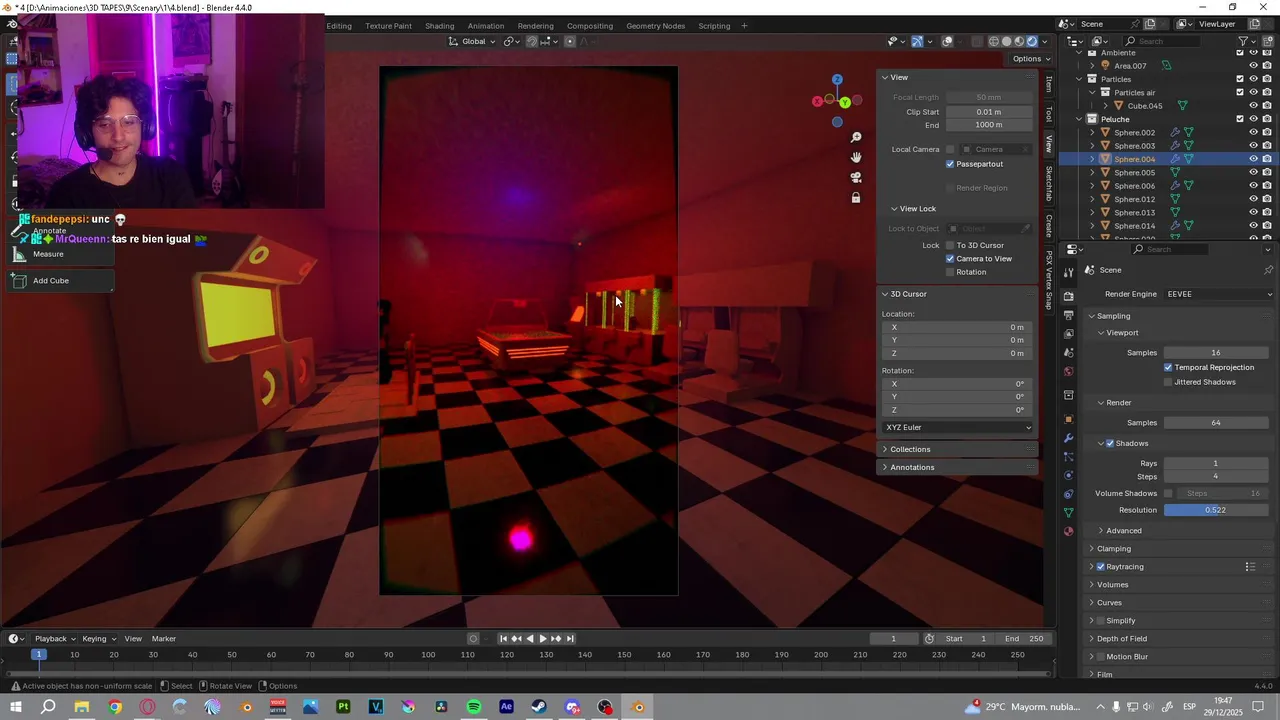Click the new scene icon next to Scene
This screenshot has height=720, width=1280.
[x=1151, y=24]
